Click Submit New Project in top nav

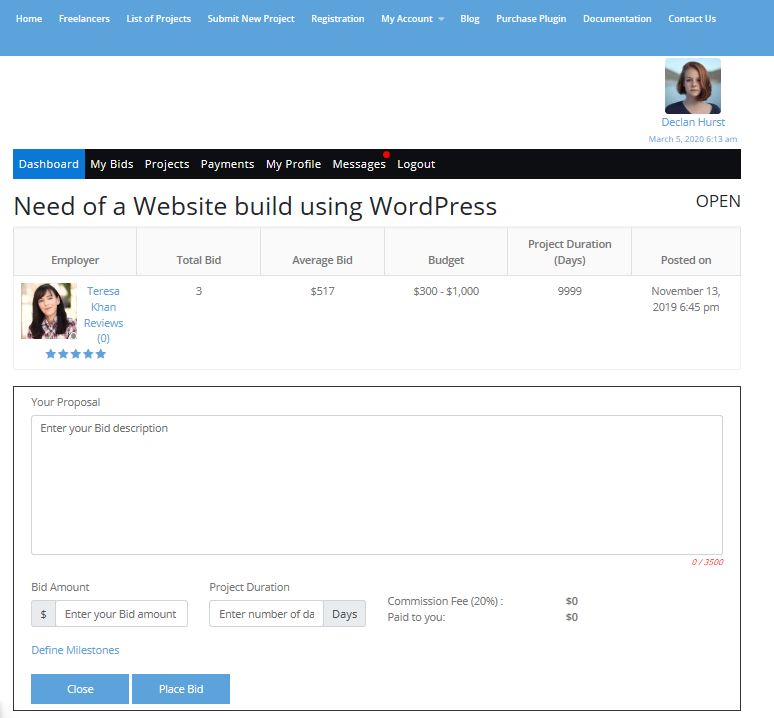tap(251, 19)
